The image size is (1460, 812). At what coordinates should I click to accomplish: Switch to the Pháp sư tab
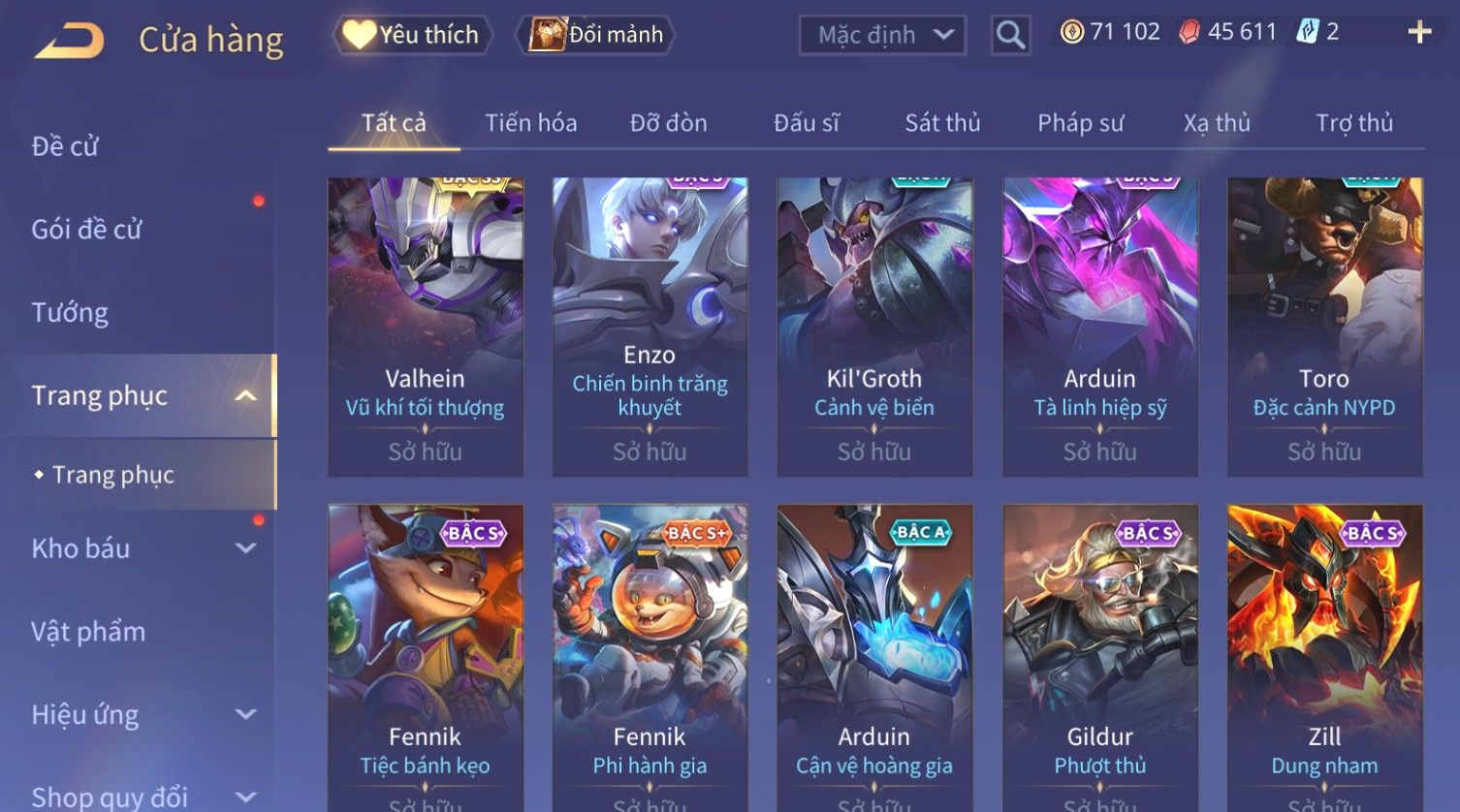pyautogui.click(x=1080, y=123)
